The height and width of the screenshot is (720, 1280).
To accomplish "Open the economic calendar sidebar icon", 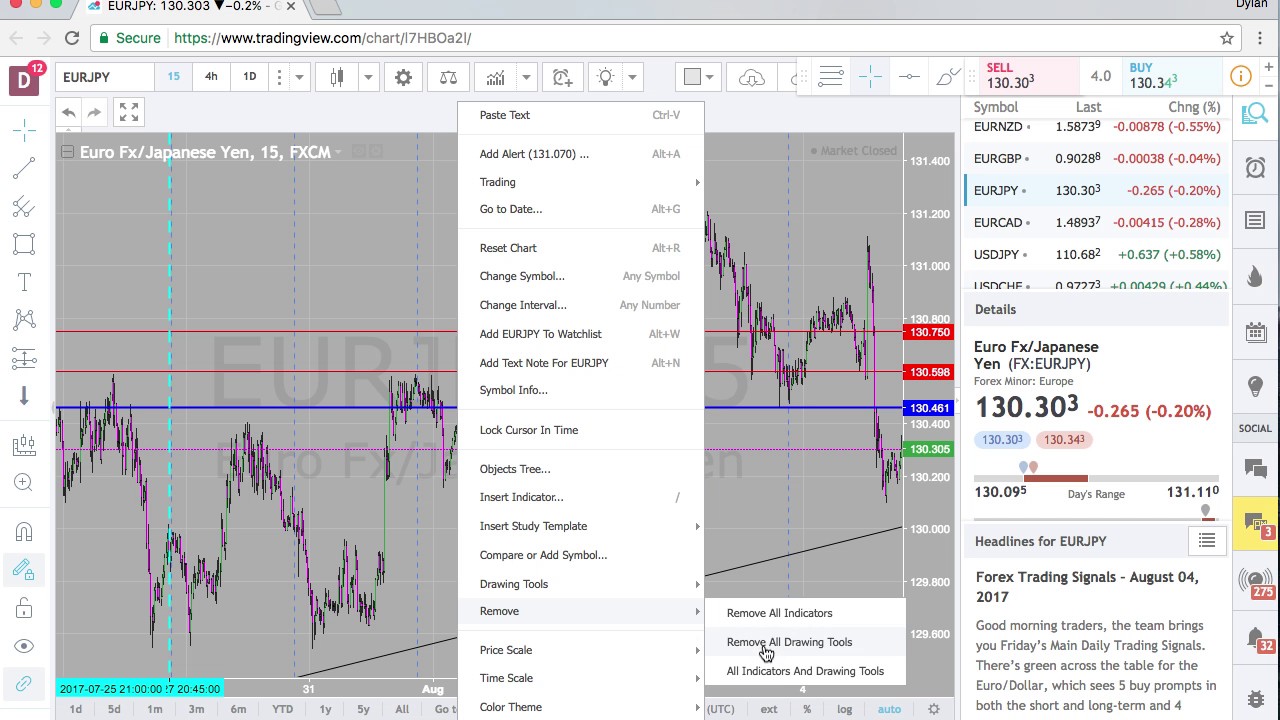I will click(1255, 332).
